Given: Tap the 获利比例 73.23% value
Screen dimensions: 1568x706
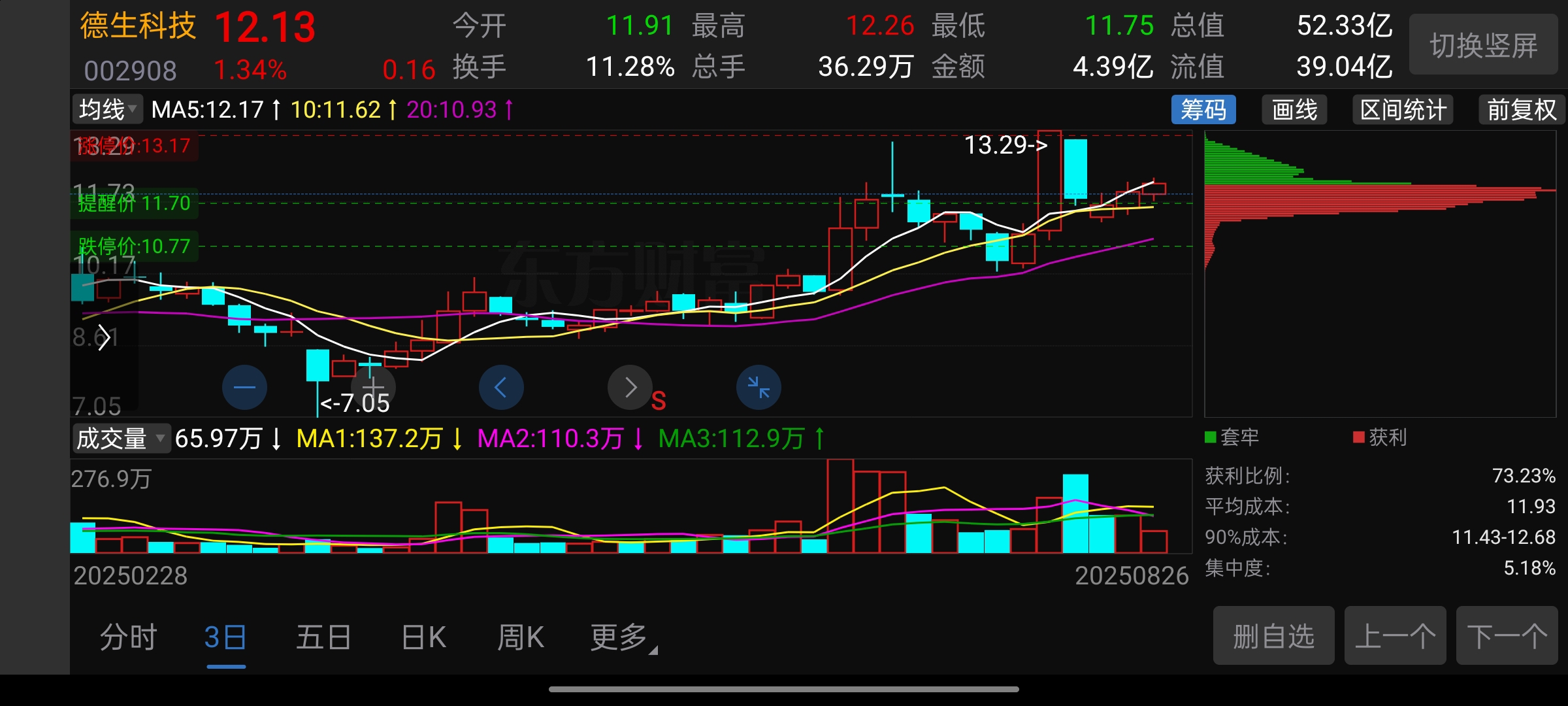Looking at the screenshot, I should [1524, 476].
